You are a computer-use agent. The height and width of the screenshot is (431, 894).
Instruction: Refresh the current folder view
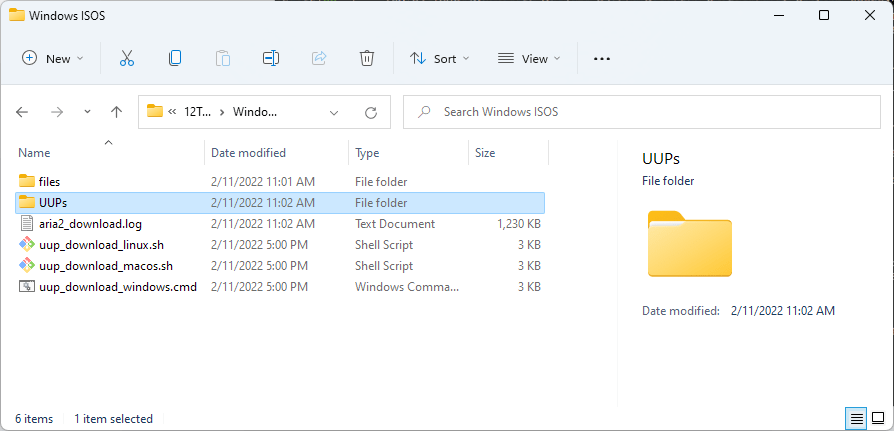click(x=370, y=112)
